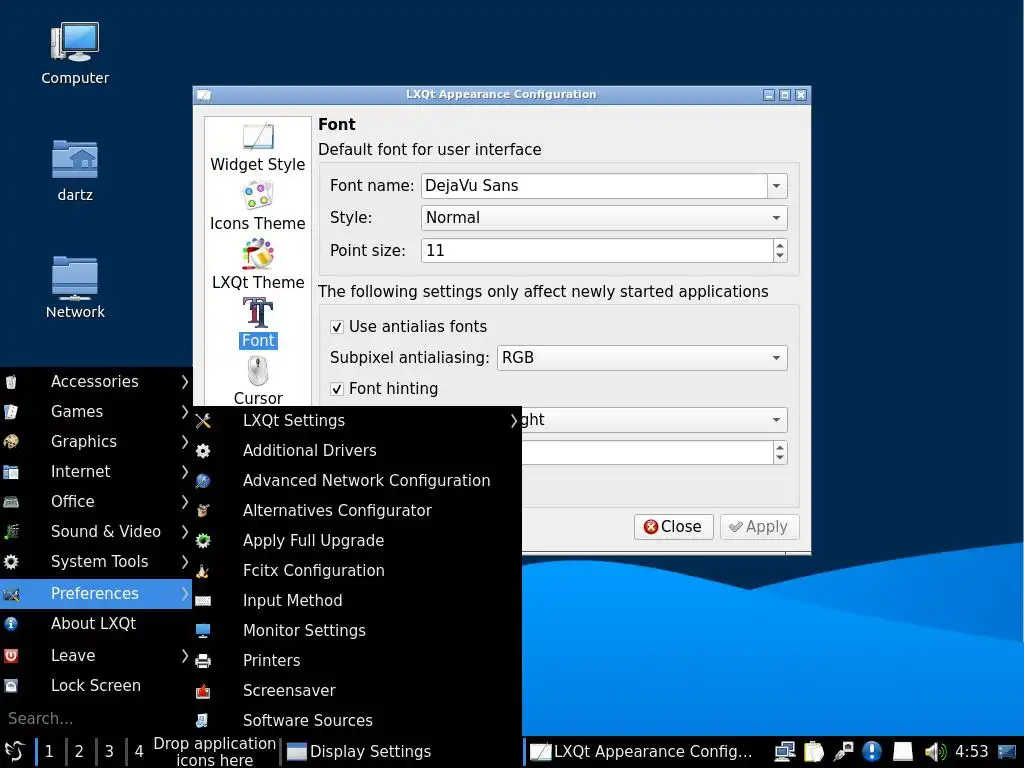Expand the Accessories submenu
The image size is (1024, 768).
pos(96,381)
